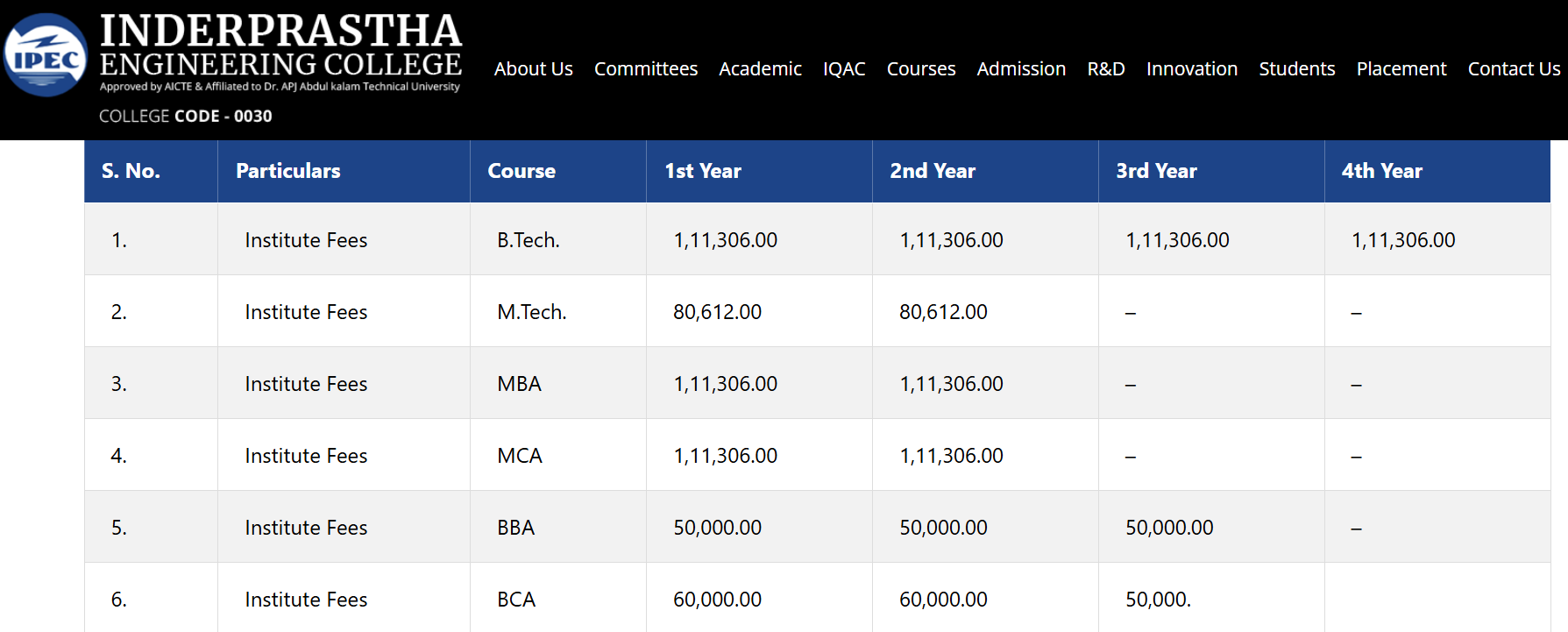Click the Inderprastha Engineering College title
This screenshot has width=1568, height=632.
pyautogui.click(x=280, y=46)
